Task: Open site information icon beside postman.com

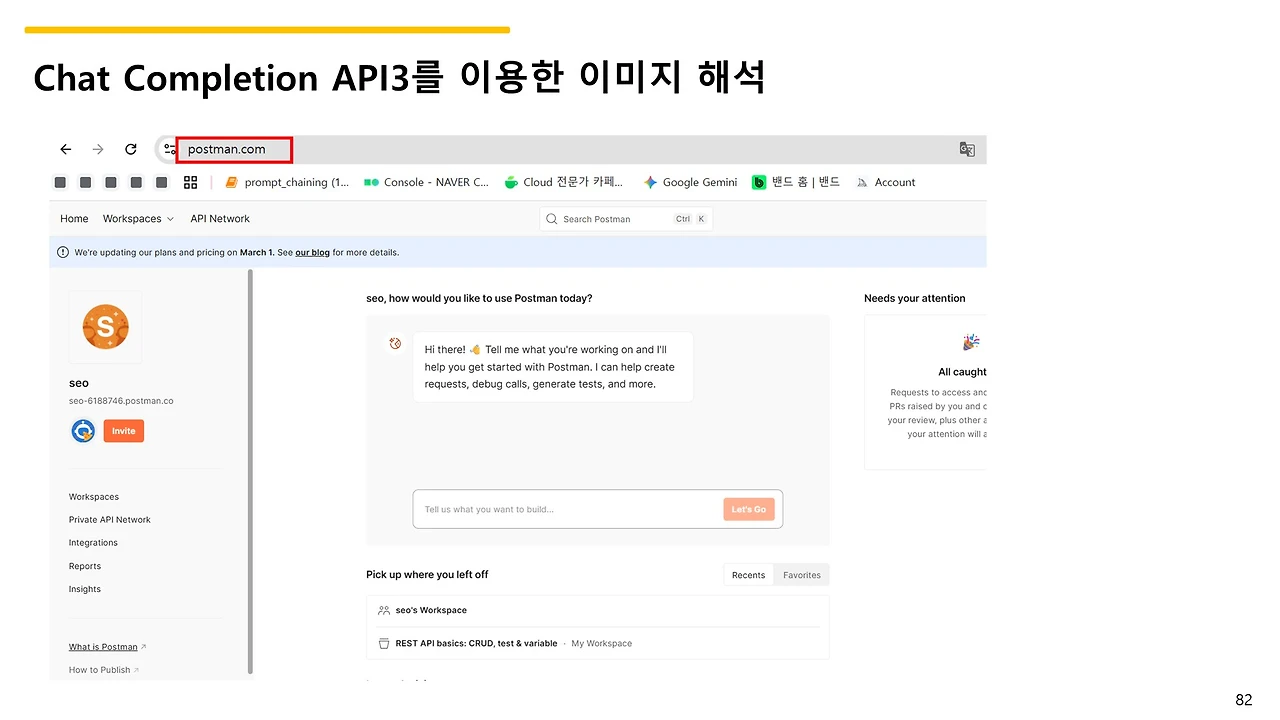Action: 169,150
